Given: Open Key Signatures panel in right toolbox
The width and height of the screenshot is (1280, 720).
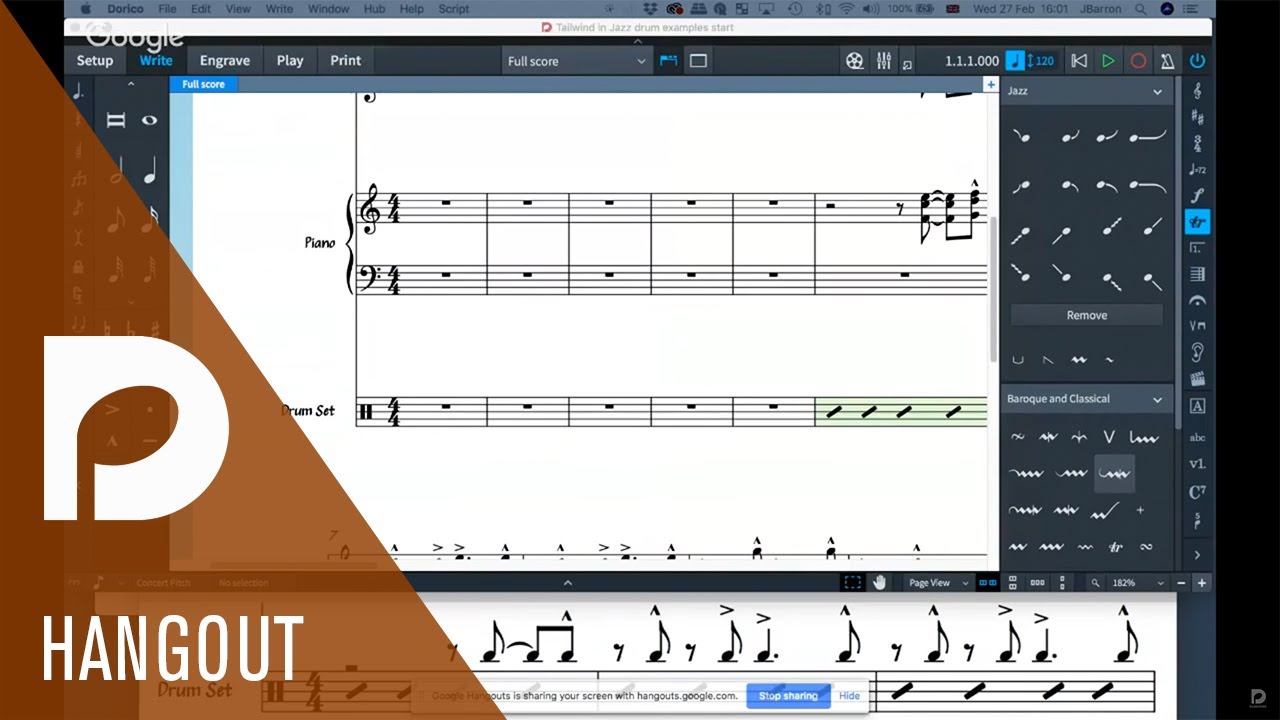Looking at the screenshot, I should [x=1197, y=117].
